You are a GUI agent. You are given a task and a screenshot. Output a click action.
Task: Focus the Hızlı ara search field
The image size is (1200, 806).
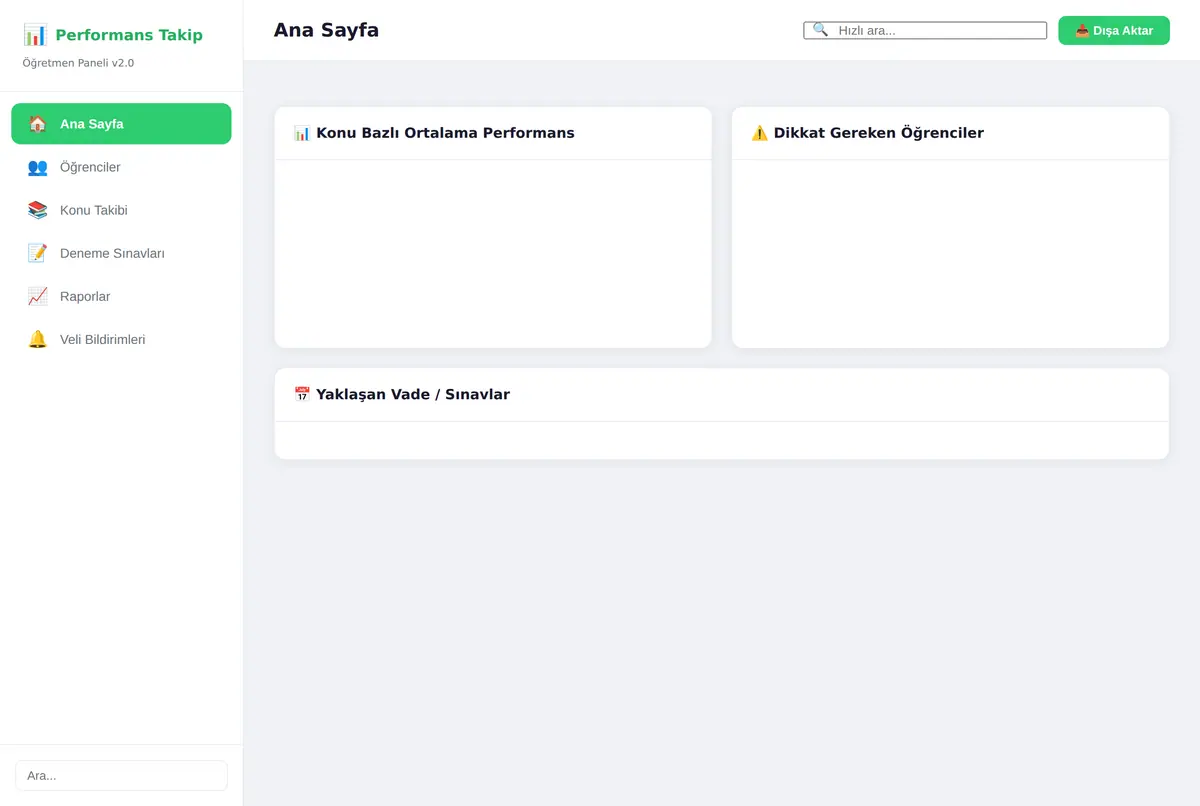click(925, 30)
